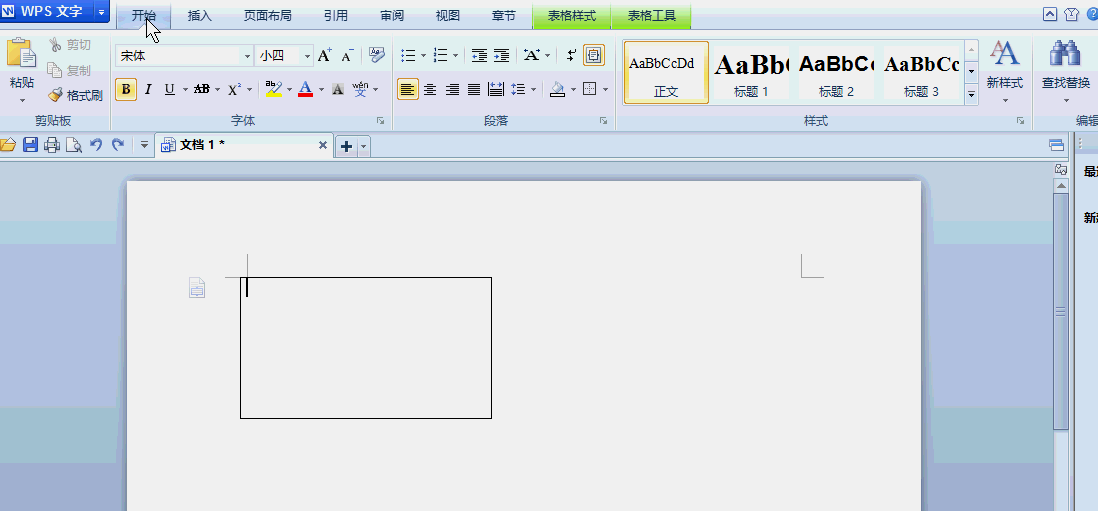Viewport: 1098px width, 511px height.
Task: Click the Chinese text layout icon
Action: 532,55
